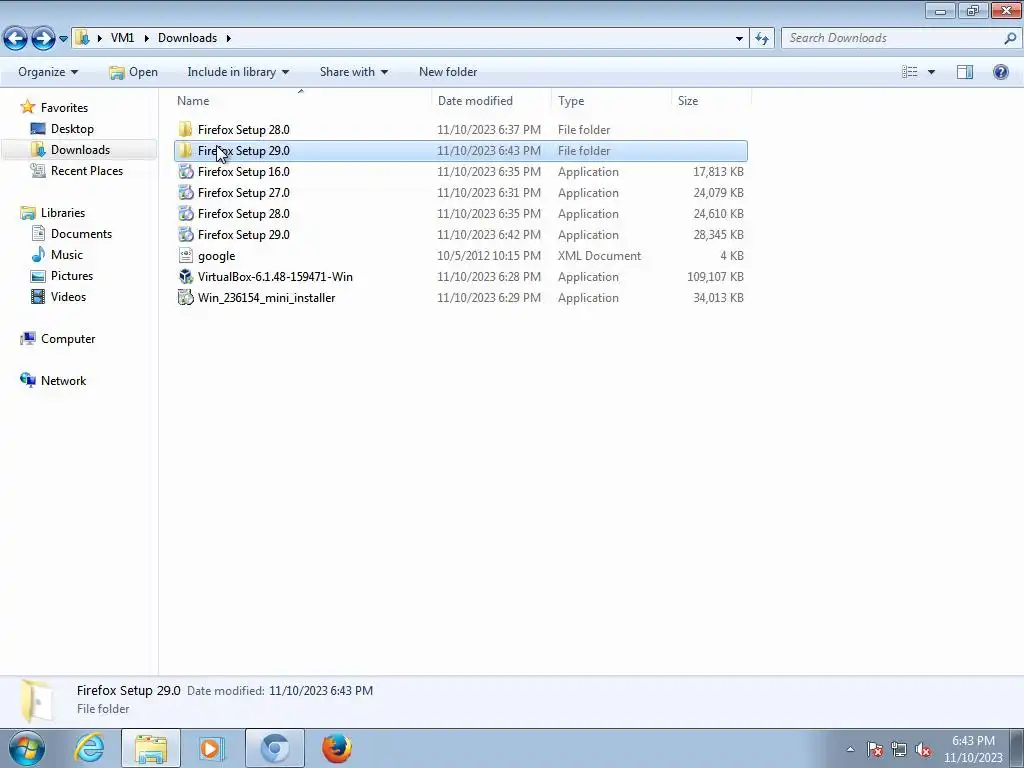The height and width of the screenshot is (768, 1024).
Task: Open Windows Explorer taskbar button
Action: (x=151, y=748)
